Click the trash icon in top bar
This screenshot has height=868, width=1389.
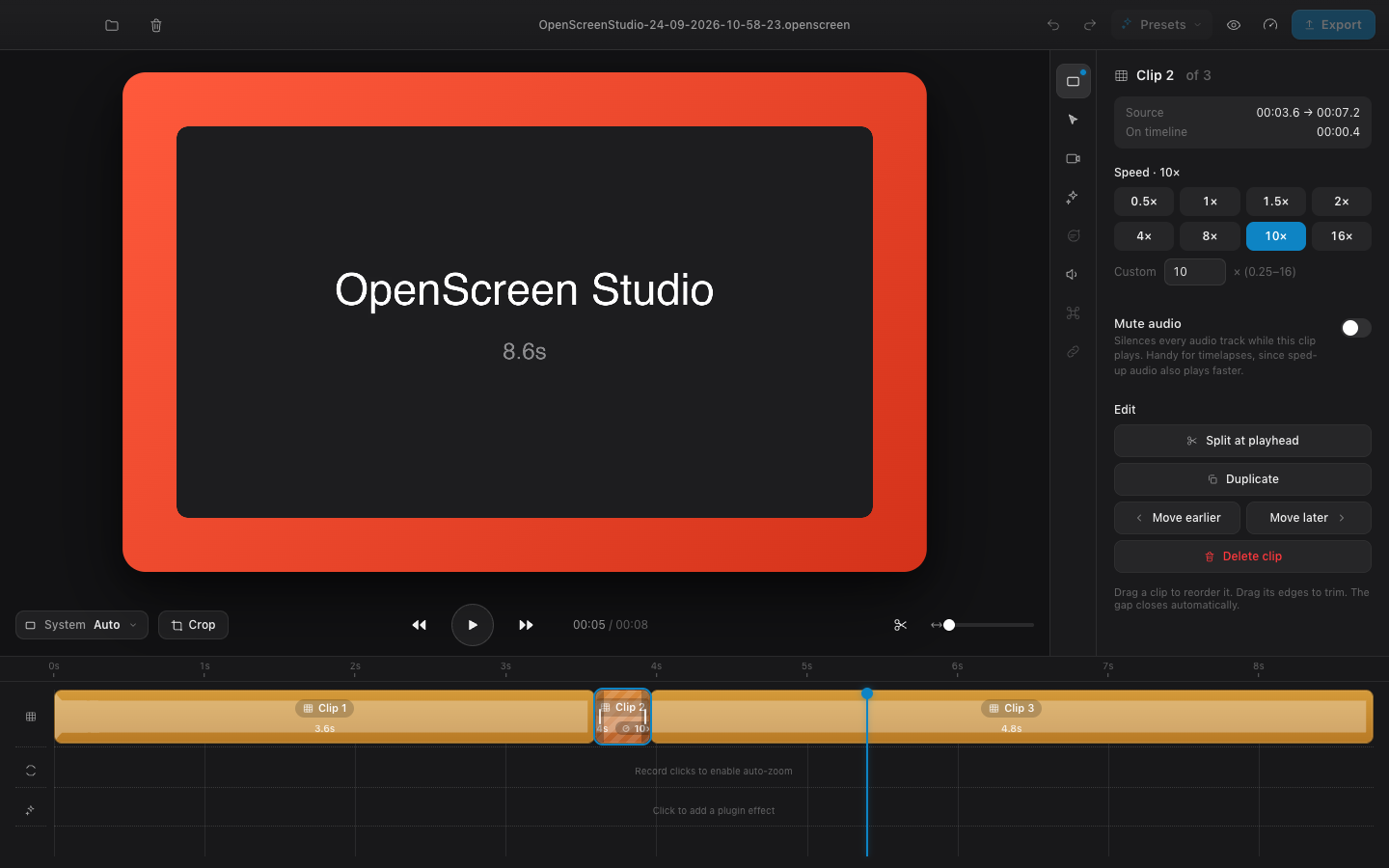point(156,25)
